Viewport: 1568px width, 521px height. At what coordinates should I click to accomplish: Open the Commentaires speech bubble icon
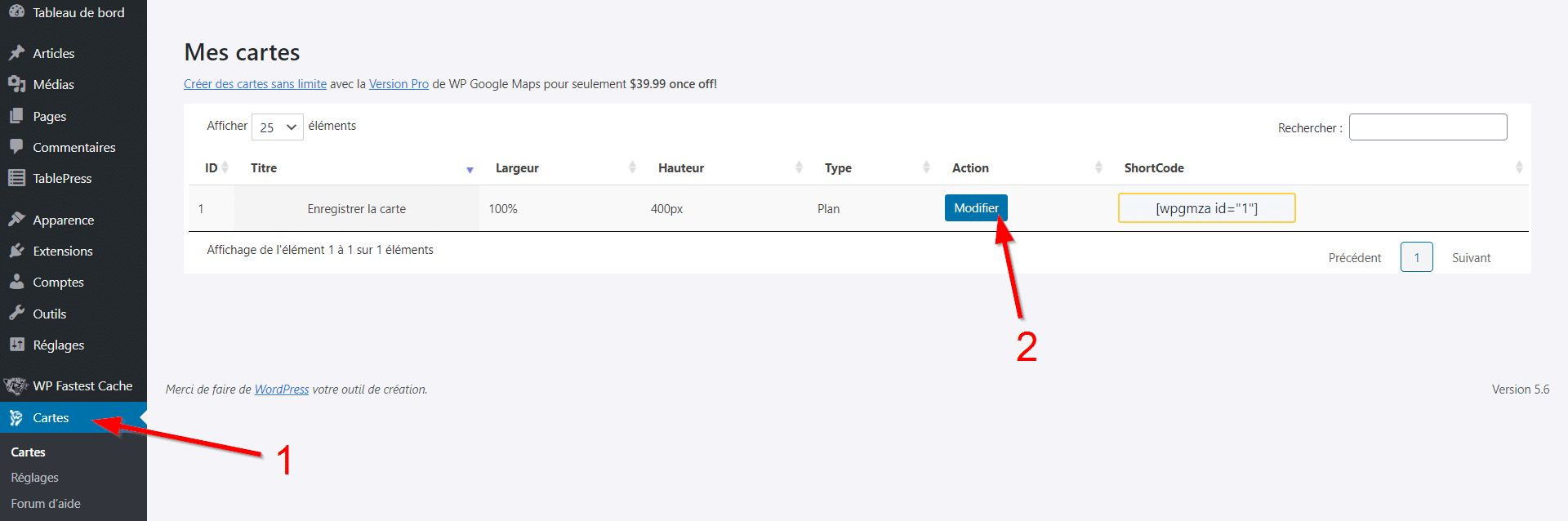tap(16, 147)
